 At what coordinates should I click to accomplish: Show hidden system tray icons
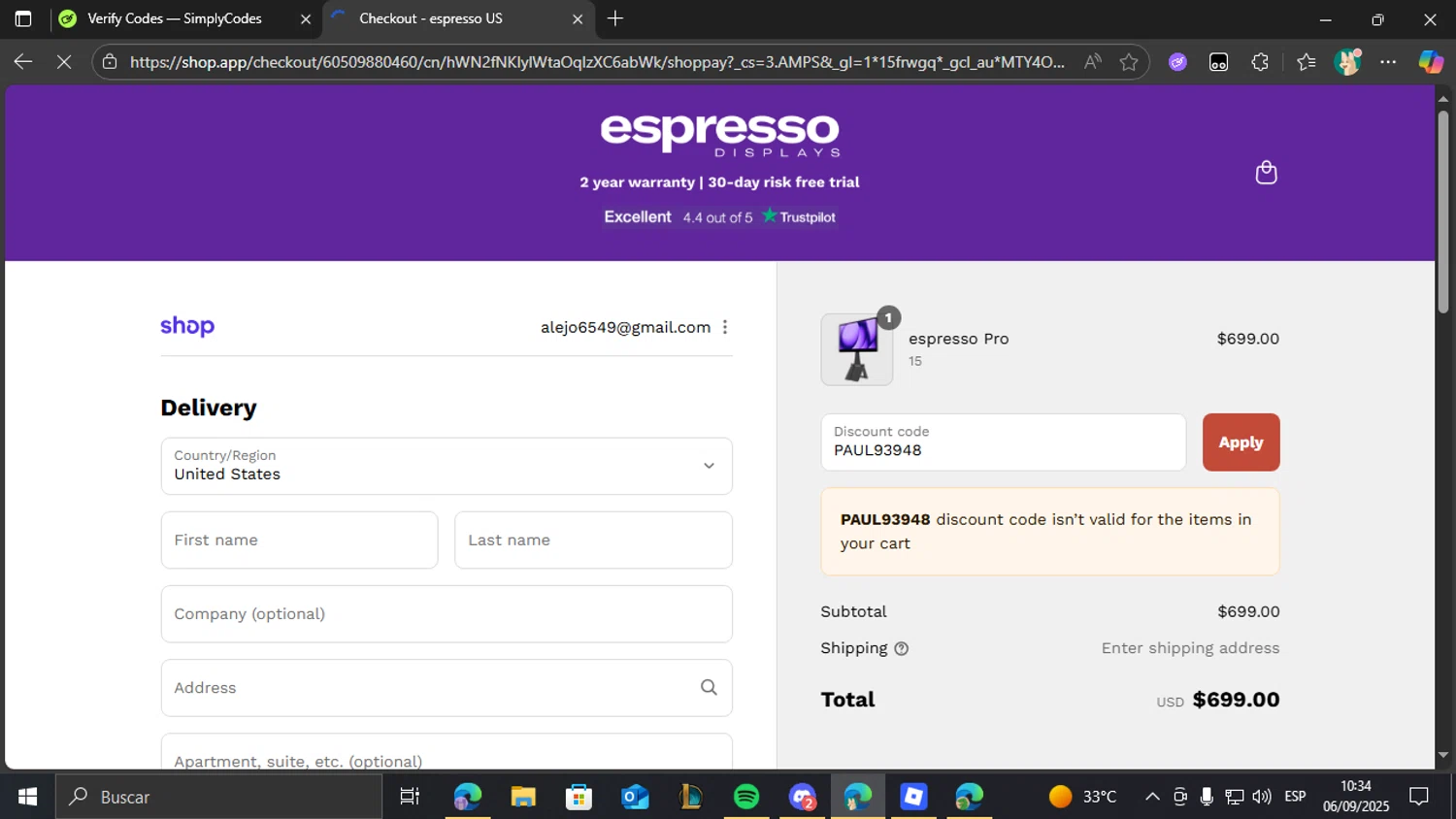(1152, 797)
